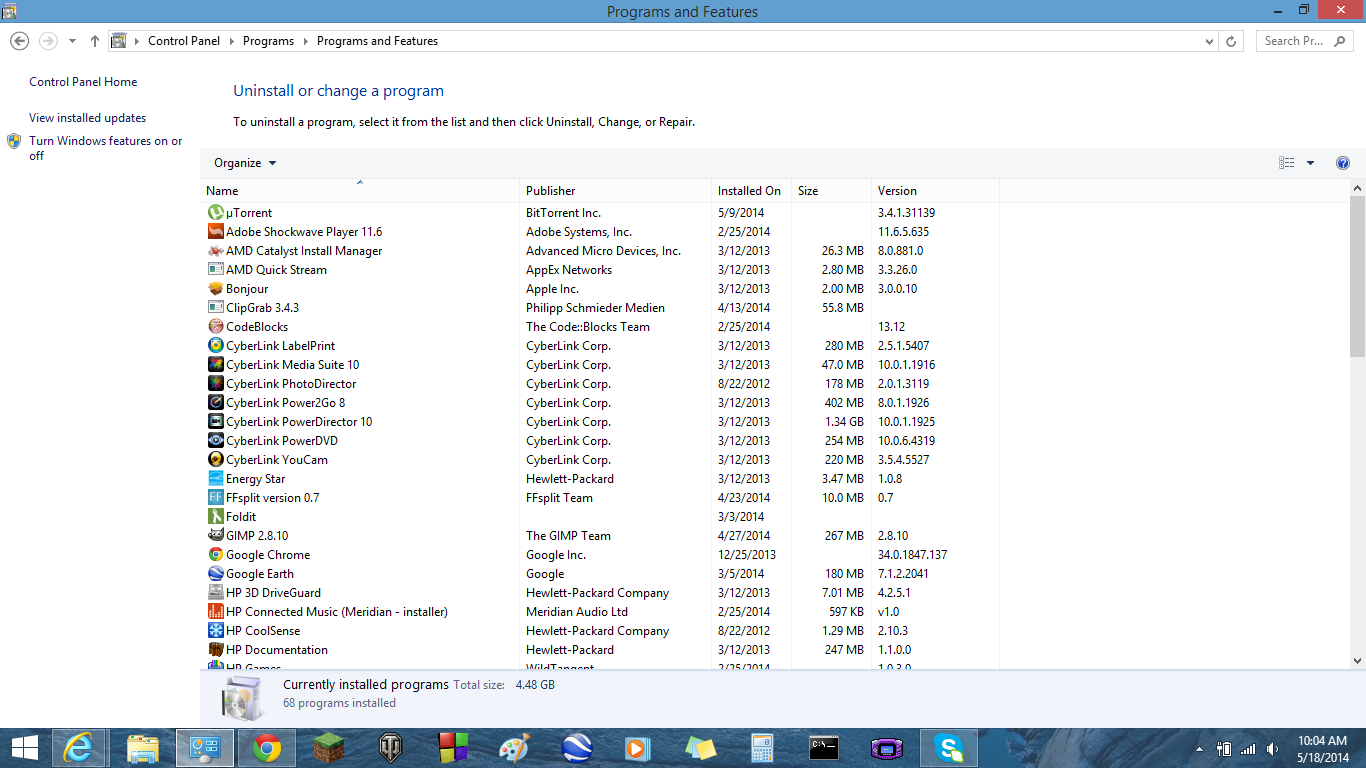The width and height of the screenshot is (1366, 768).
Task: Click the scroll down arrow of the list
Action: 1357,661
